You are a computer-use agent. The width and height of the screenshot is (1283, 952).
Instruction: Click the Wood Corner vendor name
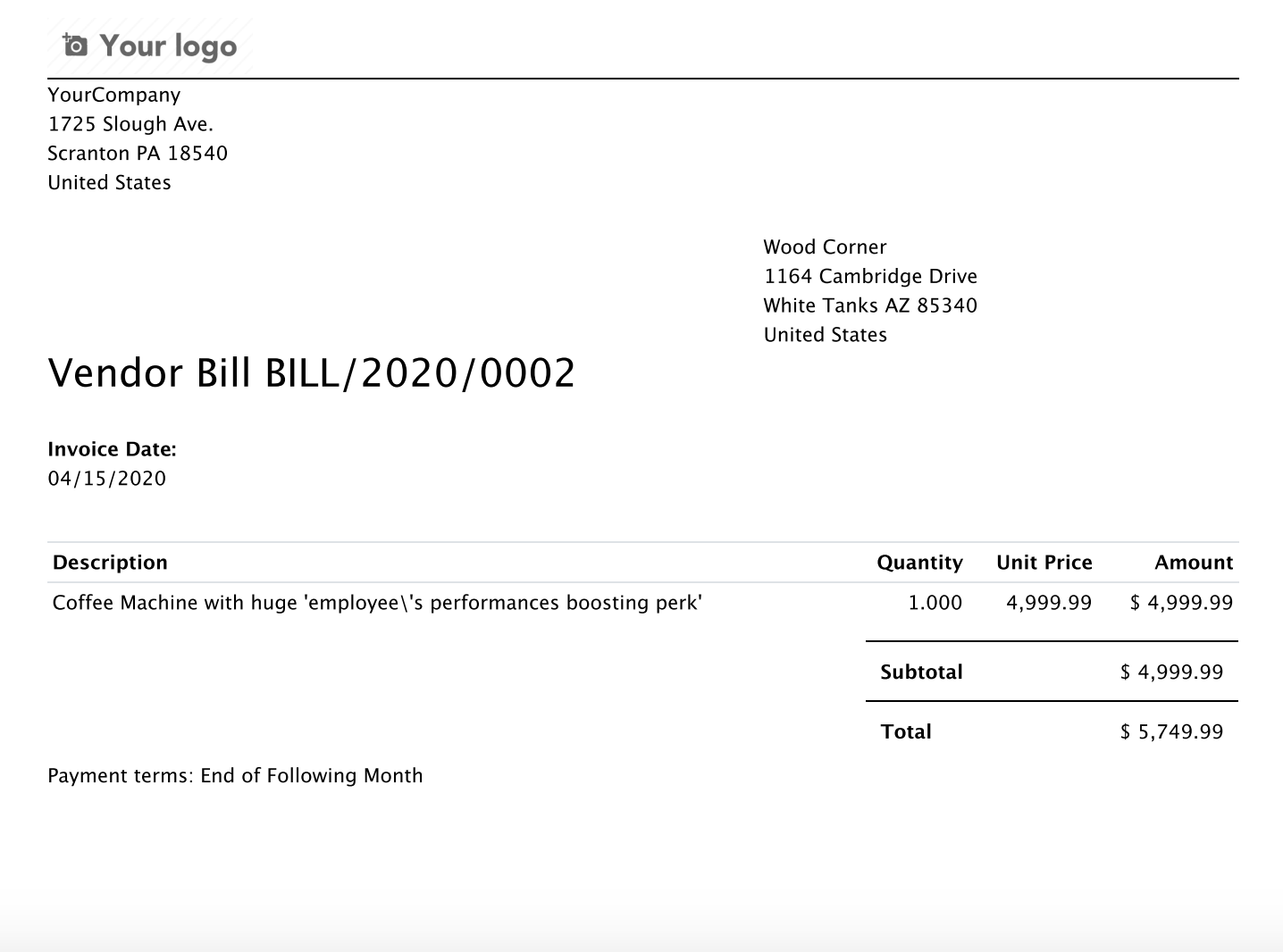coord(825,247)
